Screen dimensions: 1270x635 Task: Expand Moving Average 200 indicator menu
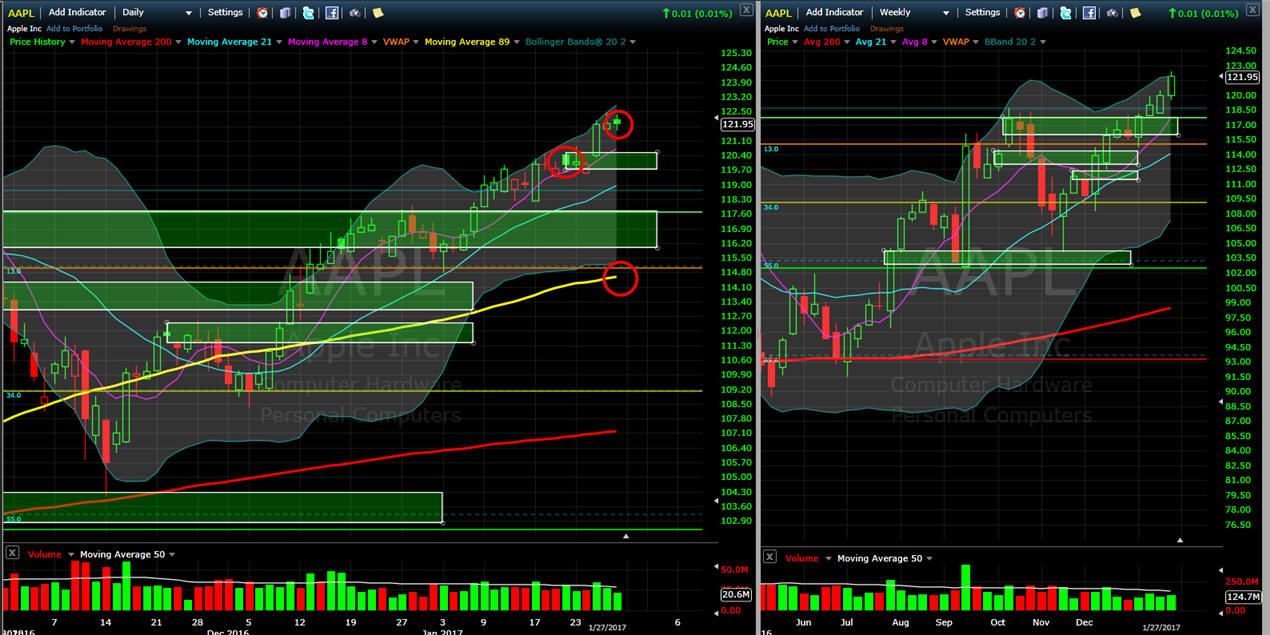point(177,42)
